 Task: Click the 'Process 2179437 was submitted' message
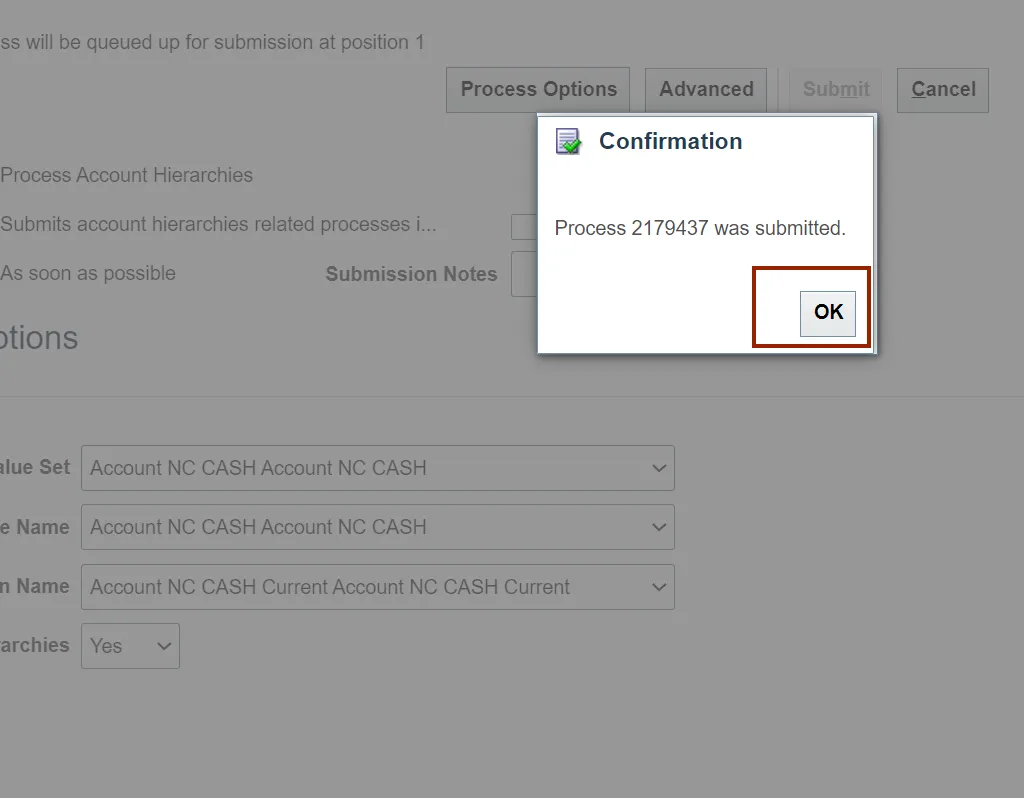coord(700,228)
